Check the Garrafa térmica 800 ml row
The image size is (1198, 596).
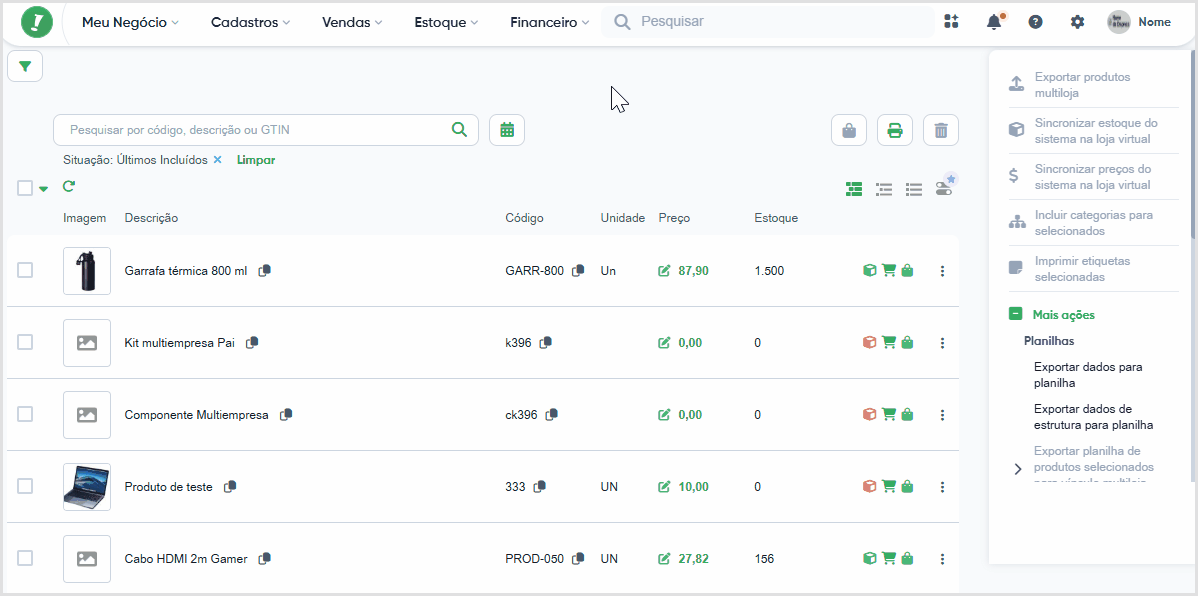[x=25, y=270]
